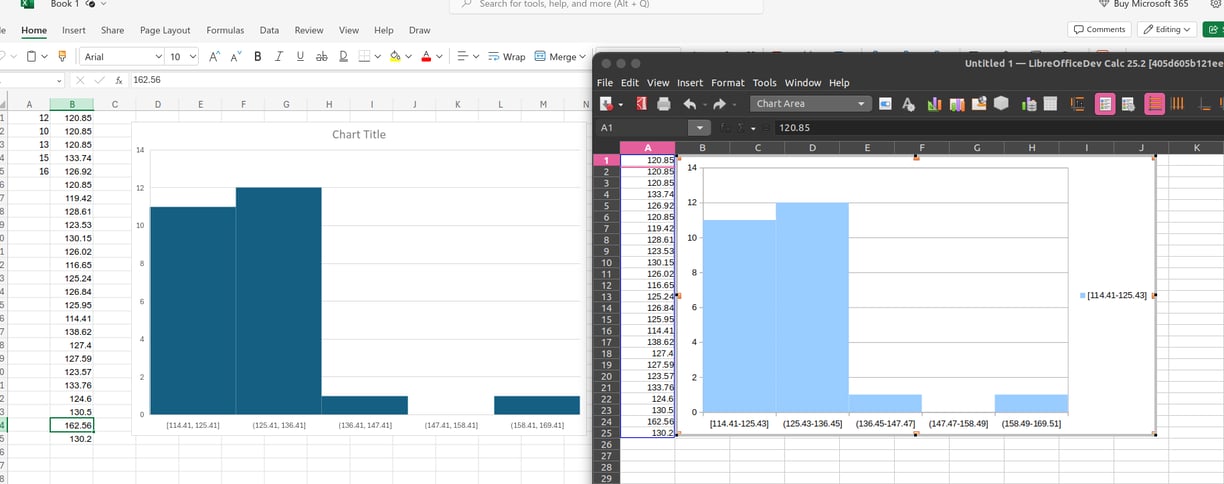Screen dimensions: 1224x484
Task: Click the Data Table icon in chart toolbar
Action: [1050, 104]
